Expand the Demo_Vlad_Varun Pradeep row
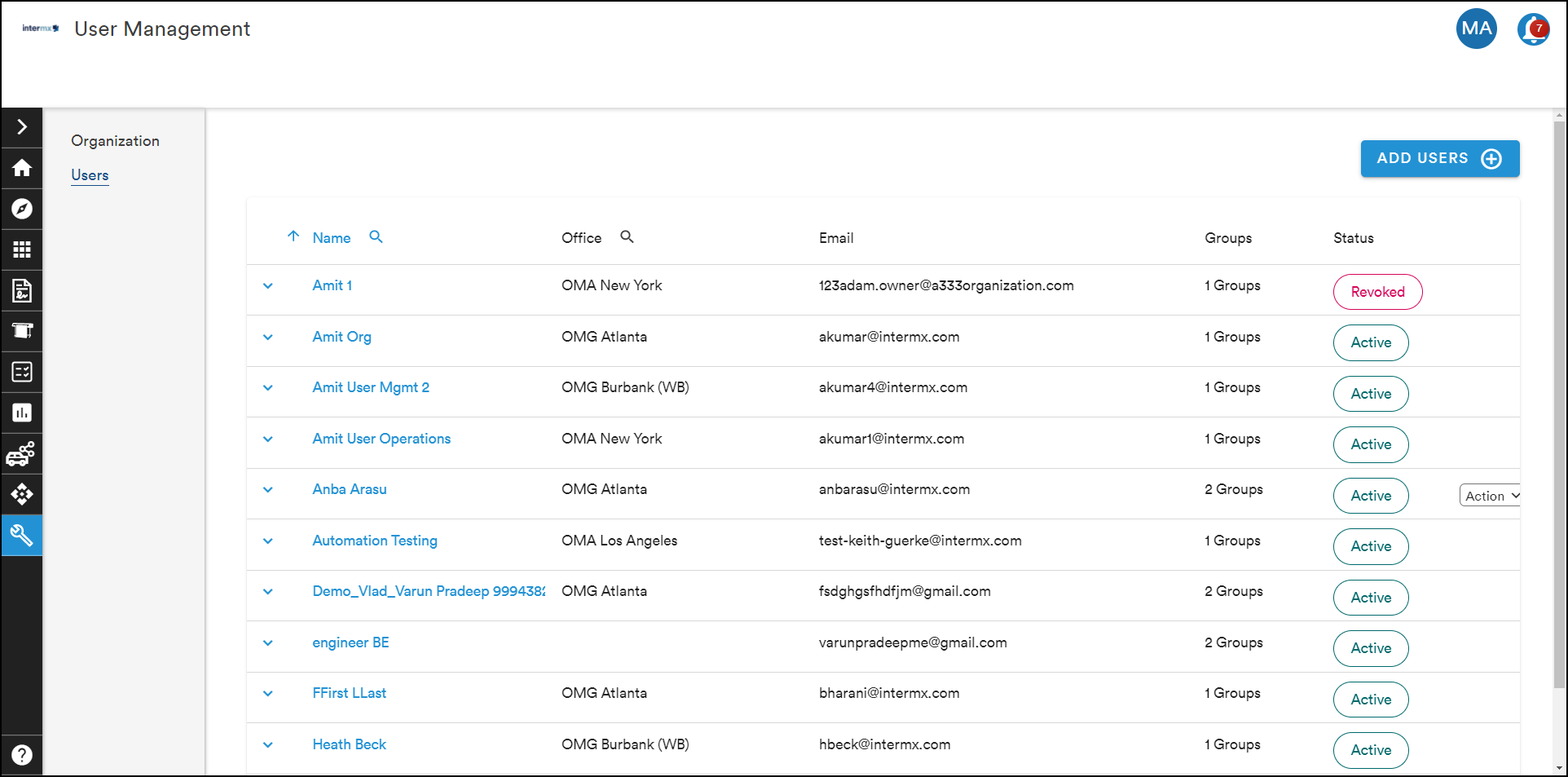This screenshot has height=777, width=1568. click(x=268, y=592)
